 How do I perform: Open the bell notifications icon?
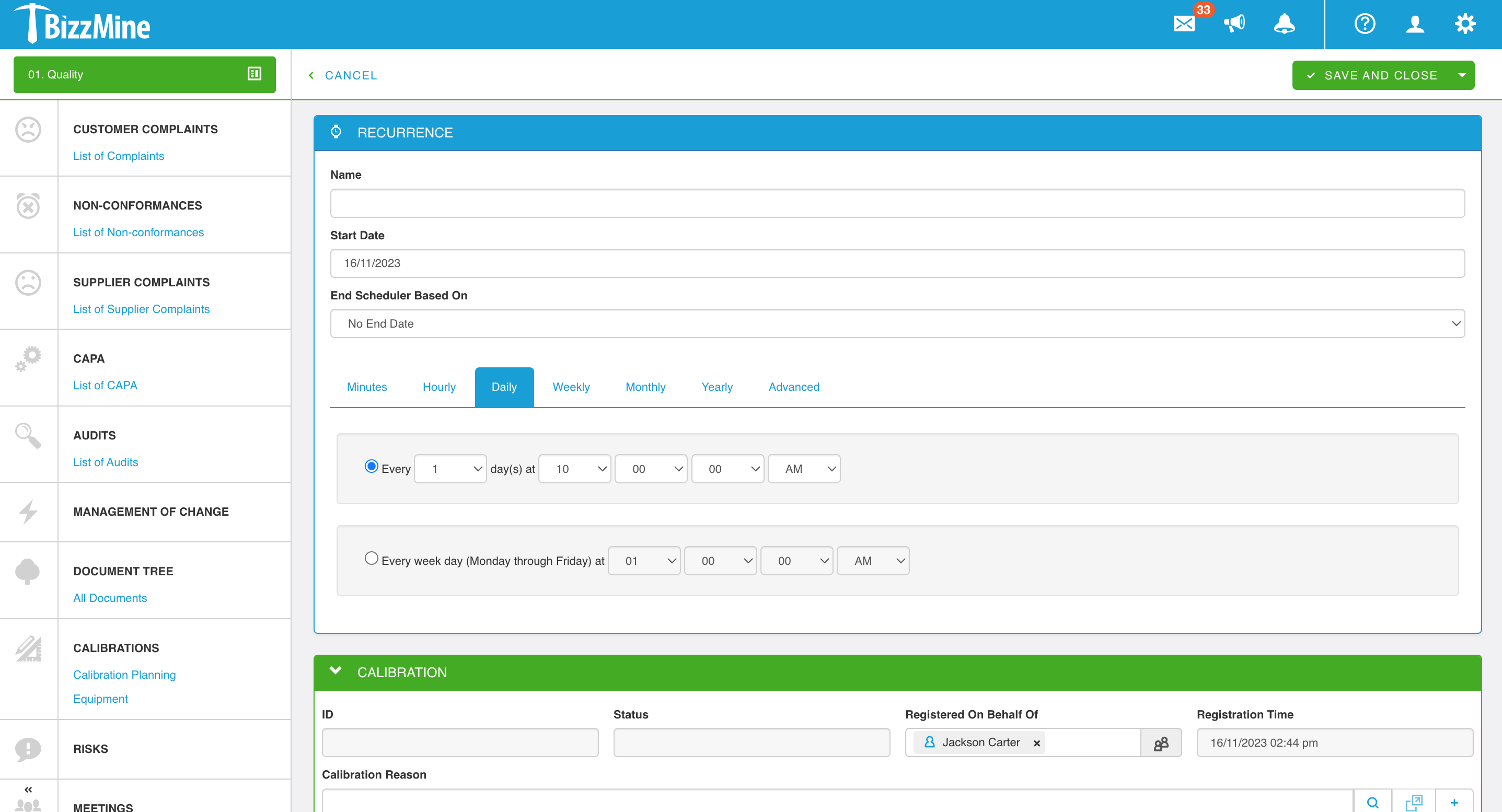tap(1284, 24)
